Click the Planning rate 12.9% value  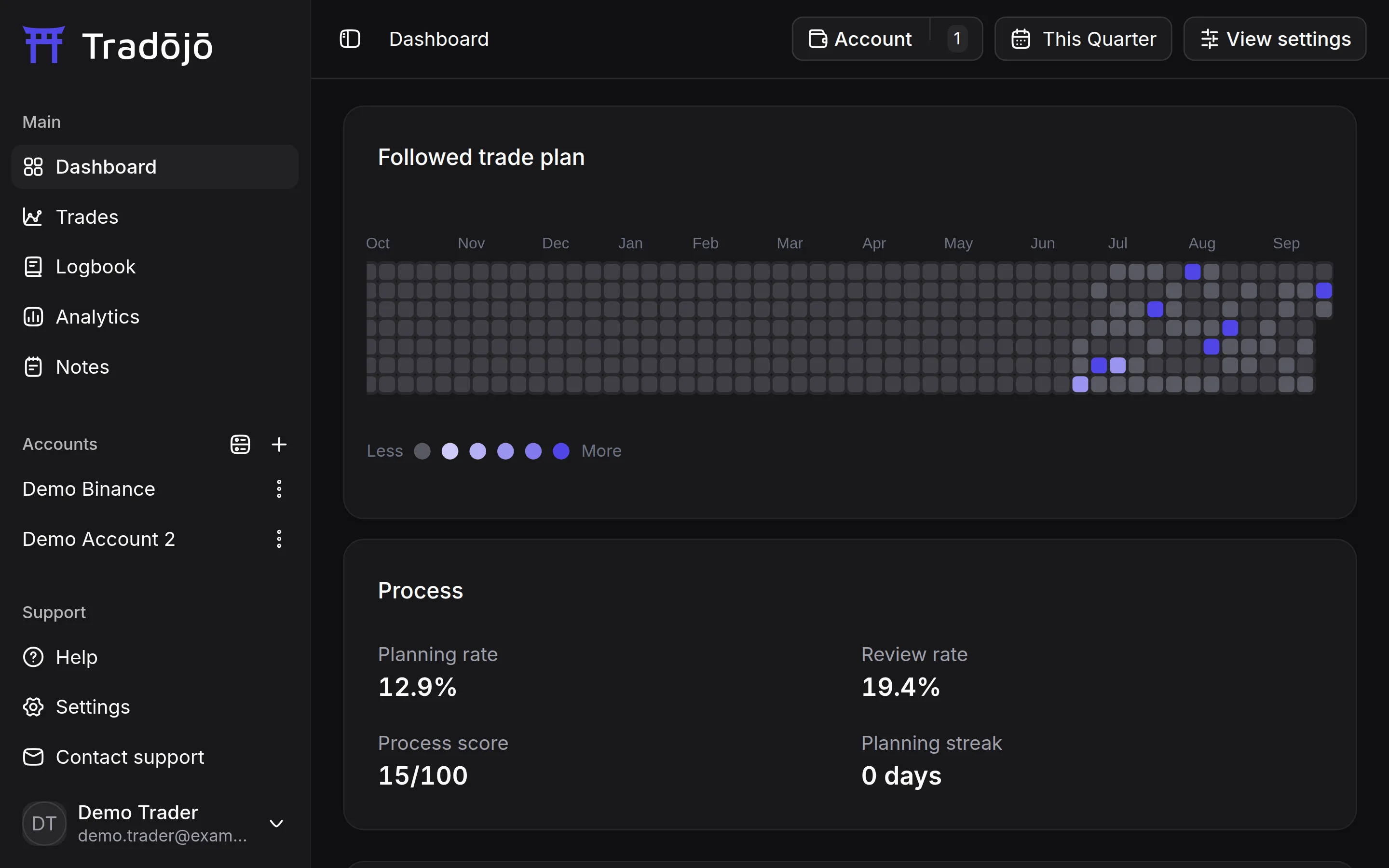pos(417,687)
